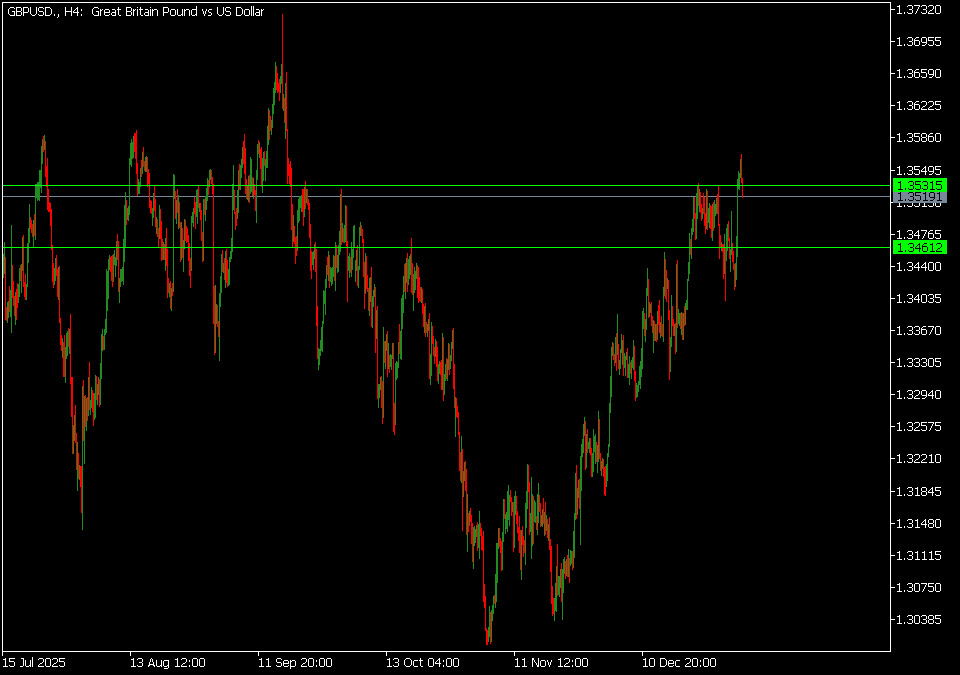Screen dimensions: 960x675
Task: Click the gray 1.35191 current price label
Action: coord(920,198)
